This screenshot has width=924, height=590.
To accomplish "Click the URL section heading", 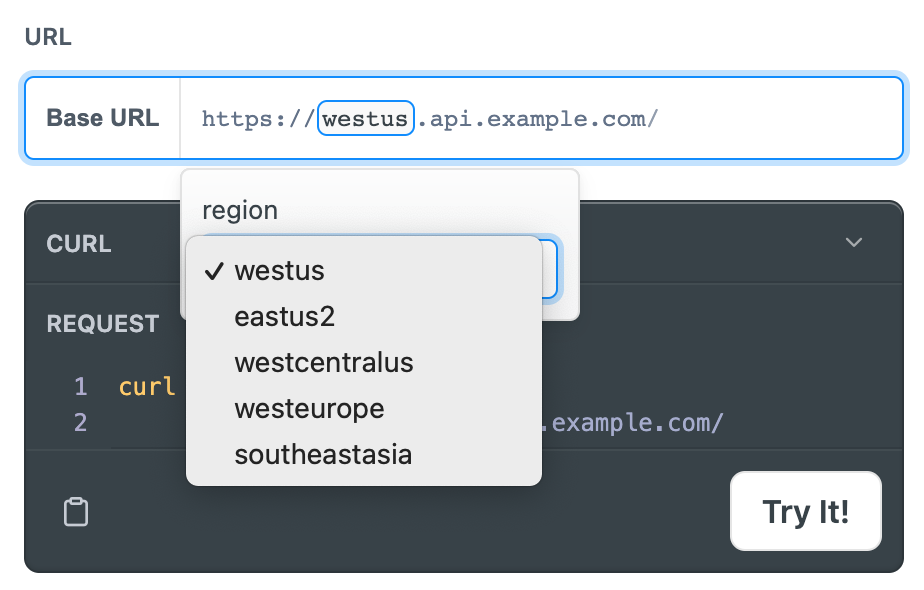I will (x=48, y=37).
